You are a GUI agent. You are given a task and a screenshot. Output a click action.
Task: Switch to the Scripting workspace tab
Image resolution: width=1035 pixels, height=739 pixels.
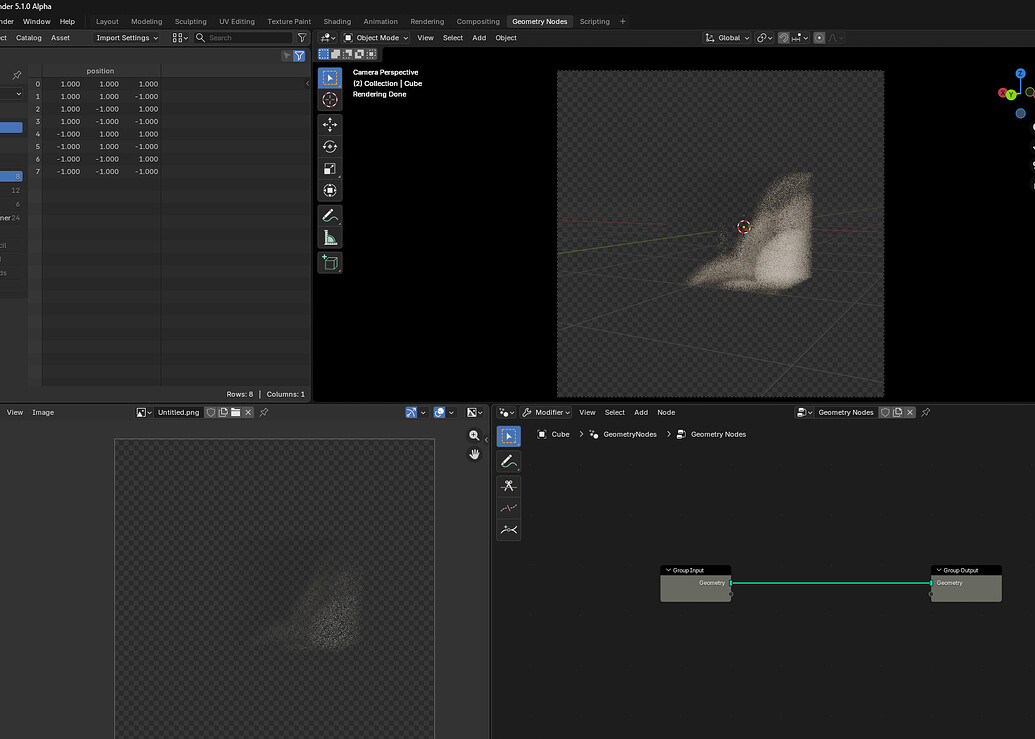pyautogui.click(x=594, y=21)
